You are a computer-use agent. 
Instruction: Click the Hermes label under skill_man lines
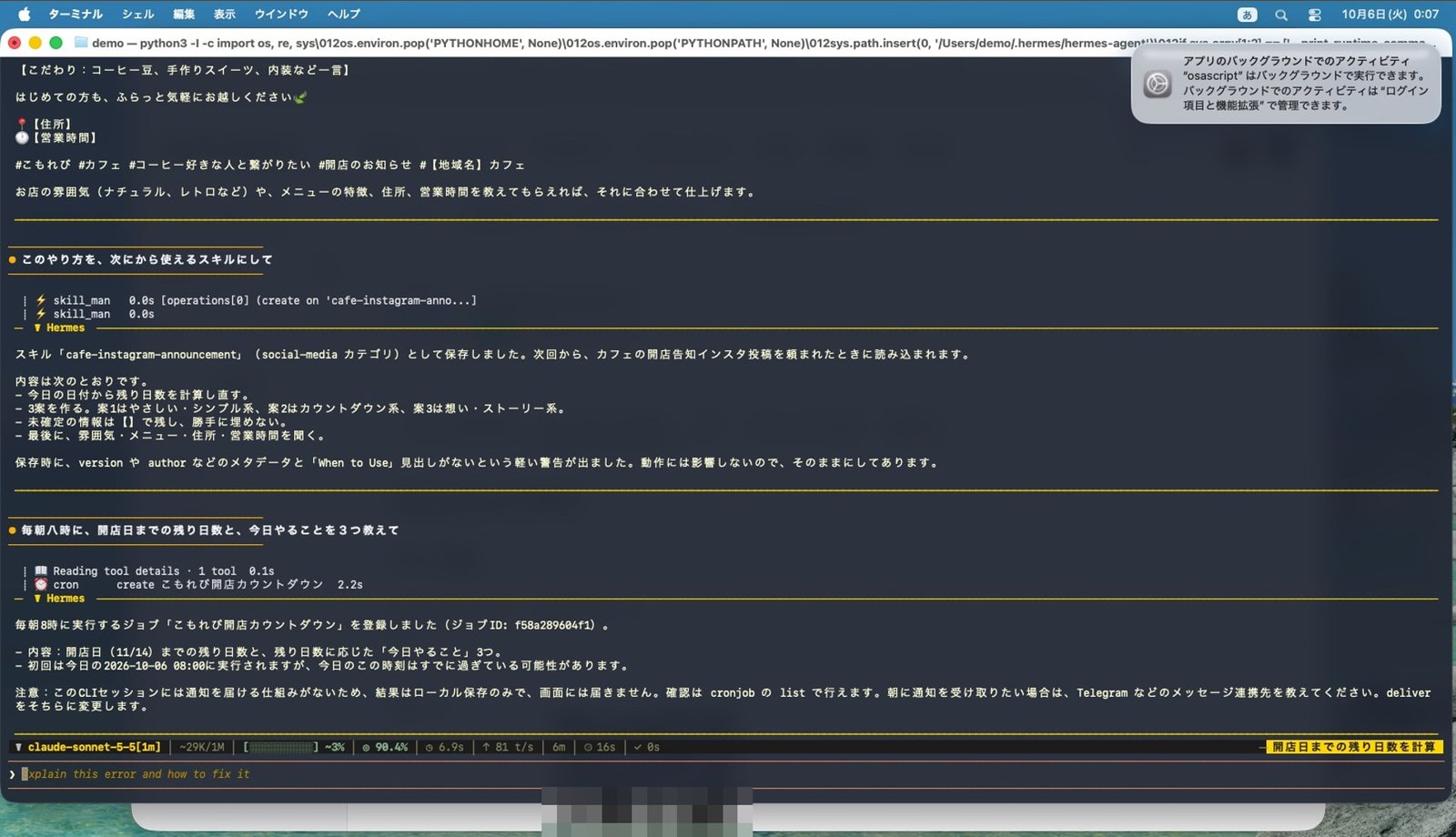[x=66, y=328]
